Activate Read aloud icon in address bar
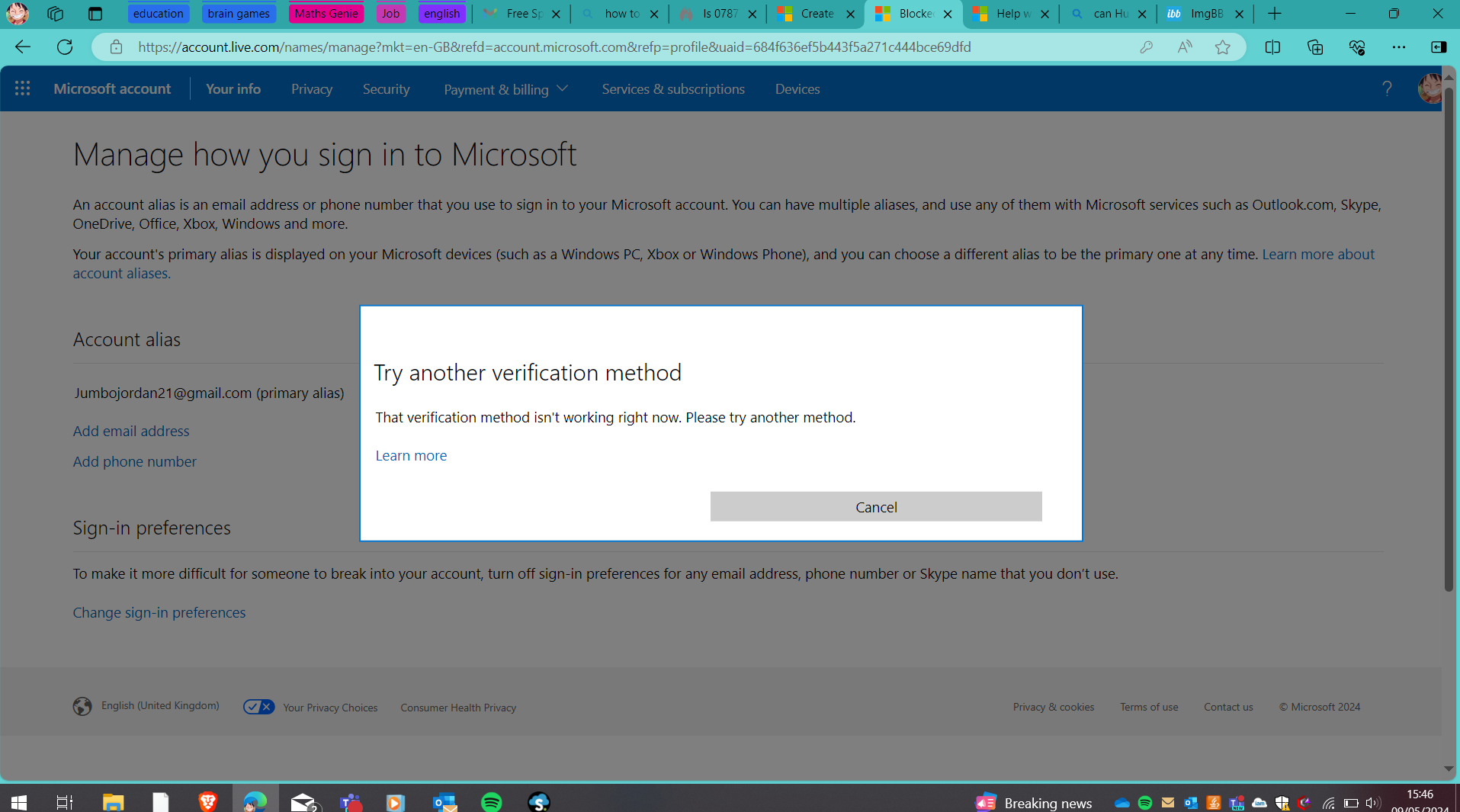This screenshot has height=812, width=1460. 1185,47
